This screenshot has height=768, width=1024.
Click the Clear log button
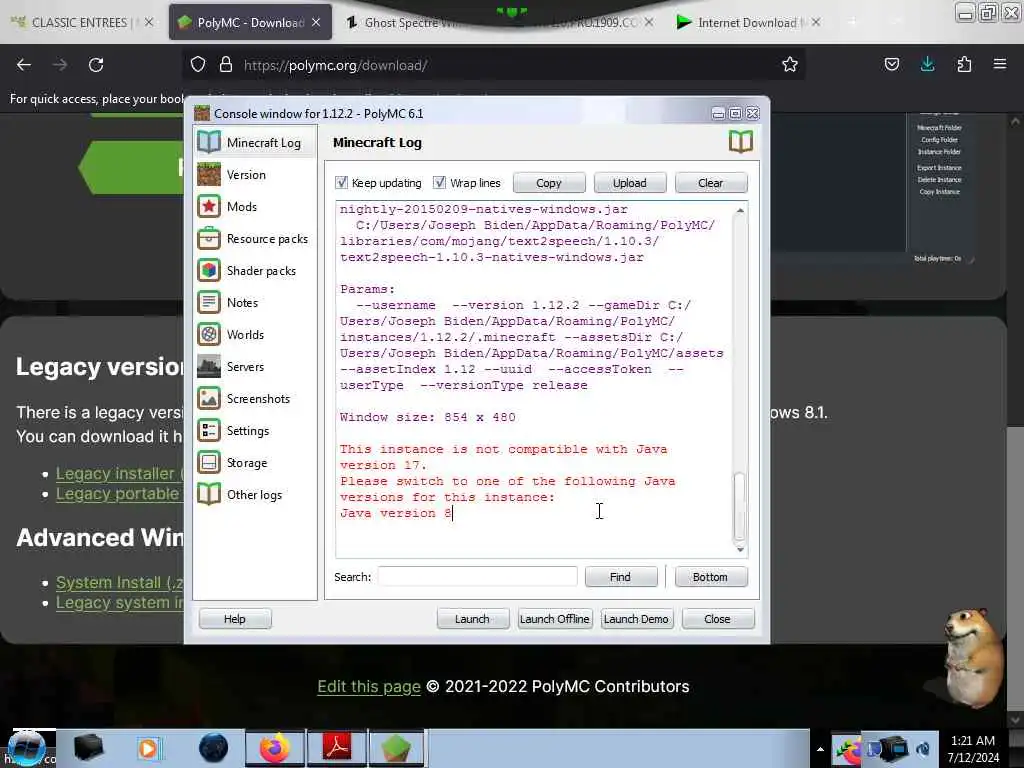click(711, 183)
